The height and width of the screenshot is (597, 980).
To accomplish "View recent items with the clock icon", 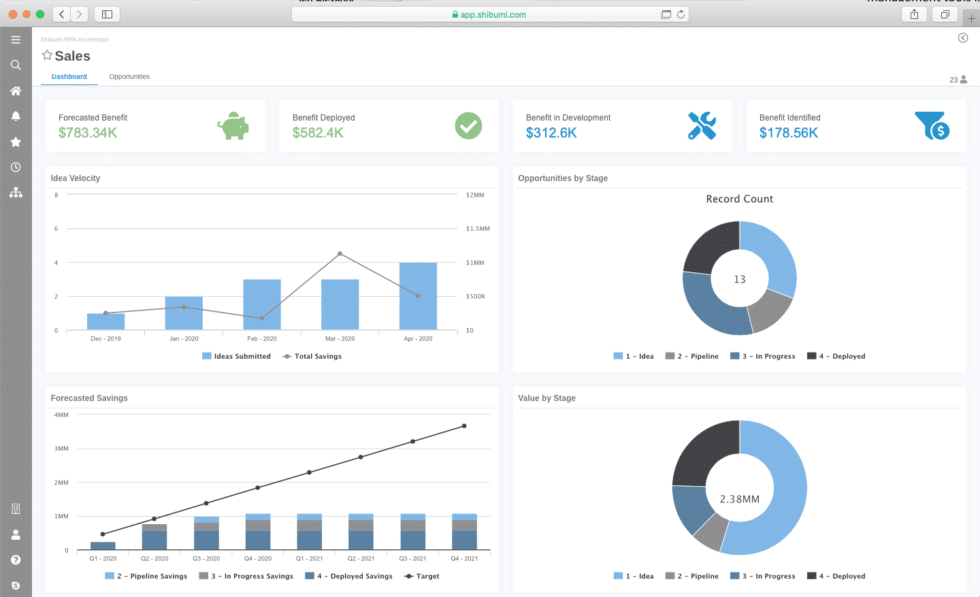I will pyautogui.click(x=15, y=166).
